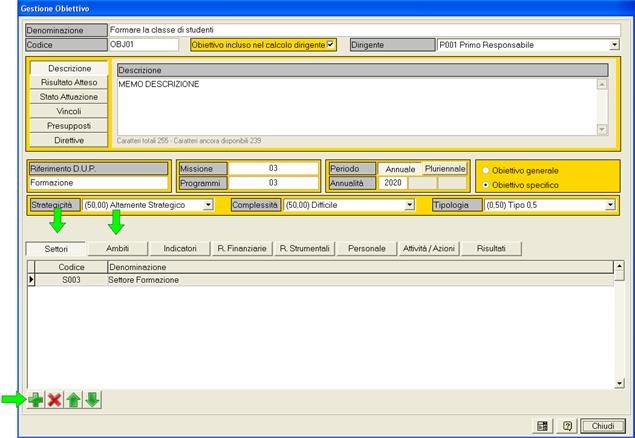Select the 'Obiettivo generale' radio button
Image resolution: width=635 pixels, height=438 pixels.
coord(487,170)
